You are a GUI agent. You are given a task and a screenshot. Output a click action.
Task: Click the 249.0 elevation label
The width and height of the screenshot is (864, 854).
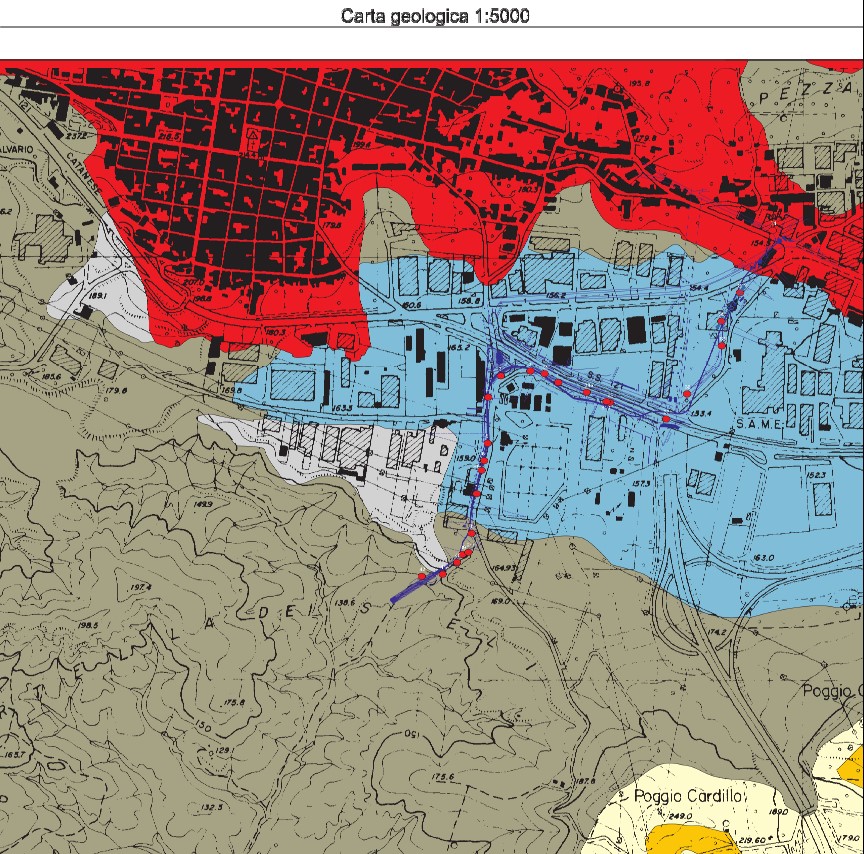click(679, 817)
